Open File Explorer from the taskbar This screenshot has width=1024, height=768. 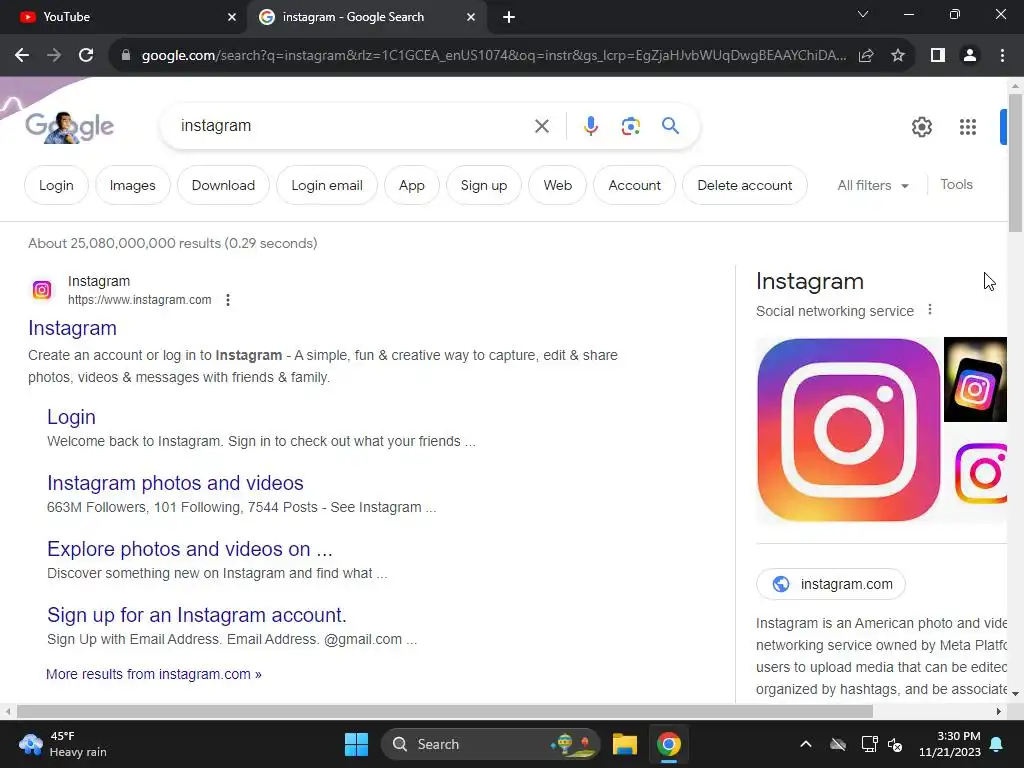(x=624, y=744)
